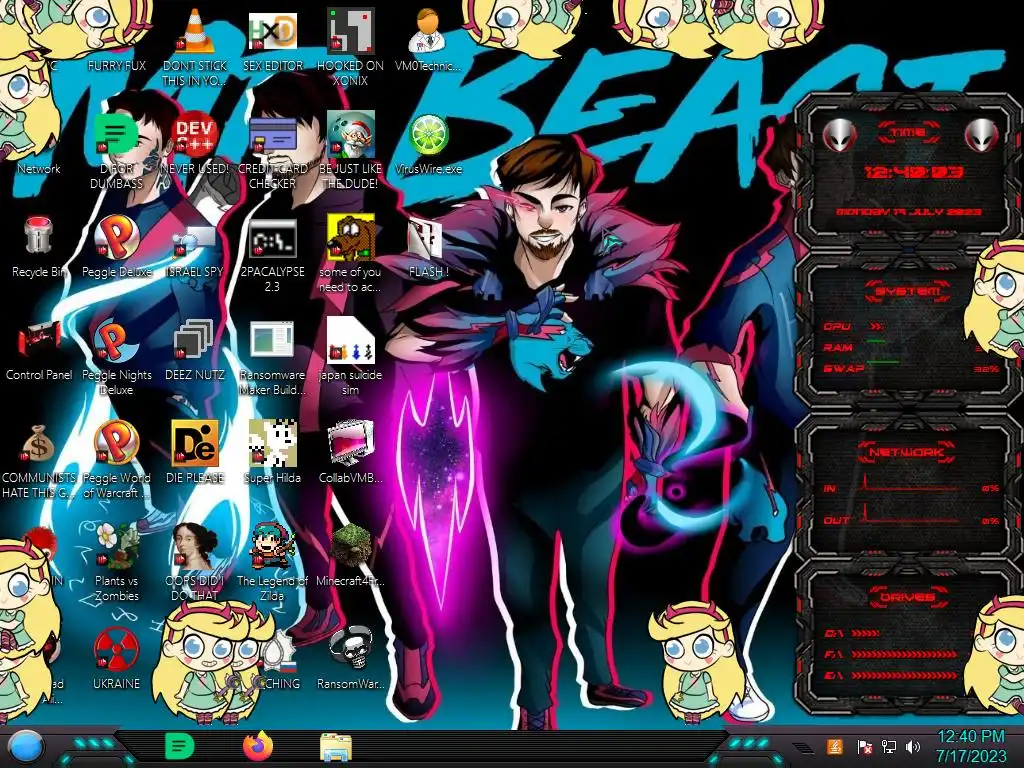
Task: Click the FURRY FUX desktop label
Action: click(x=116, y=65)
